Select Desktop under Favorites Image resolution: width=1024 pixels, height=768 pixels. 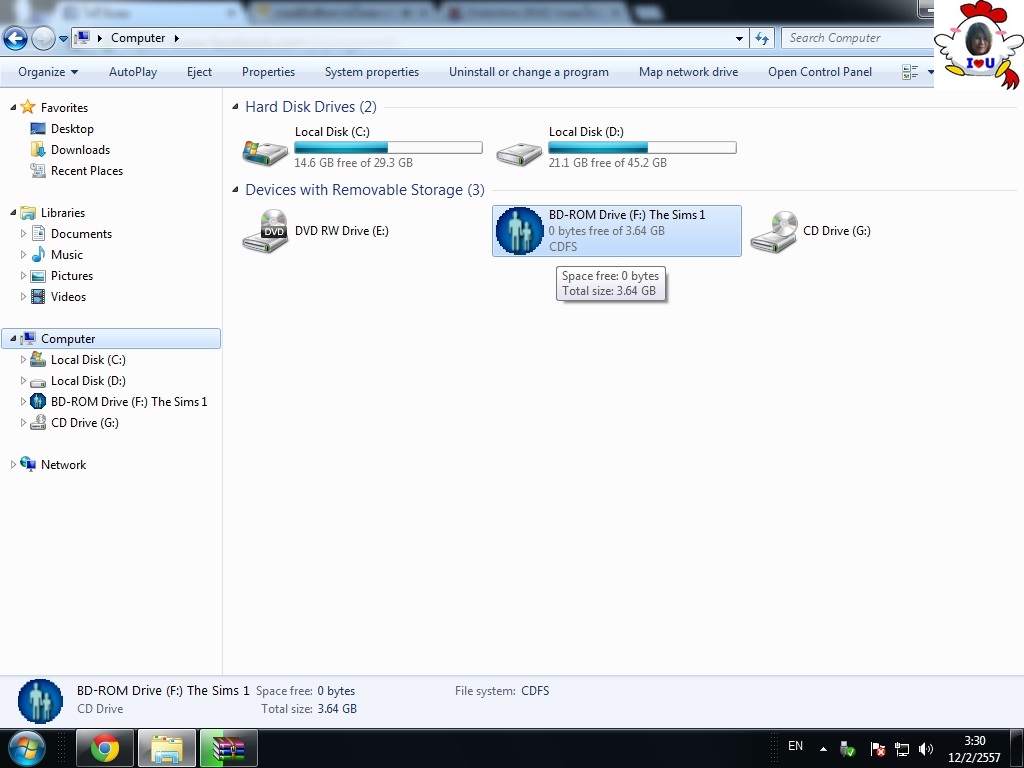(72, 129)
